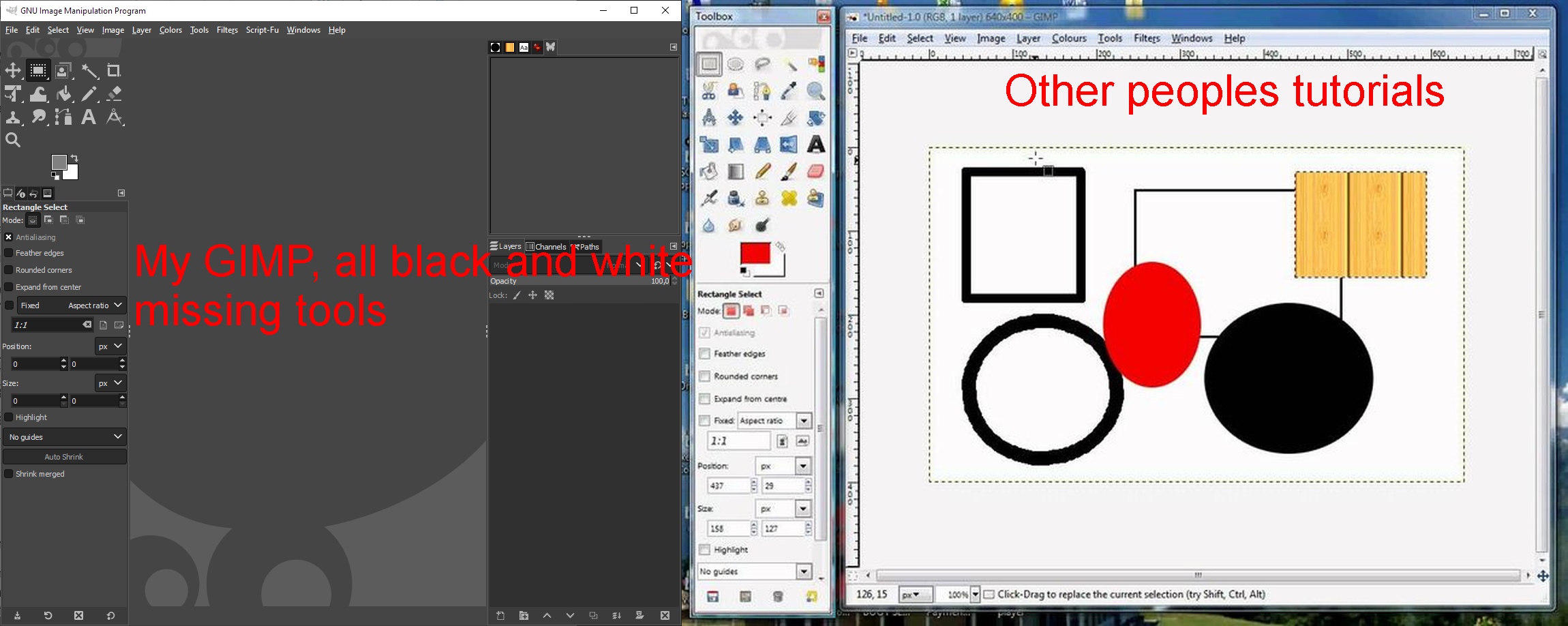Select Ellipse Select in the light Toolbox window

(736, 64)
